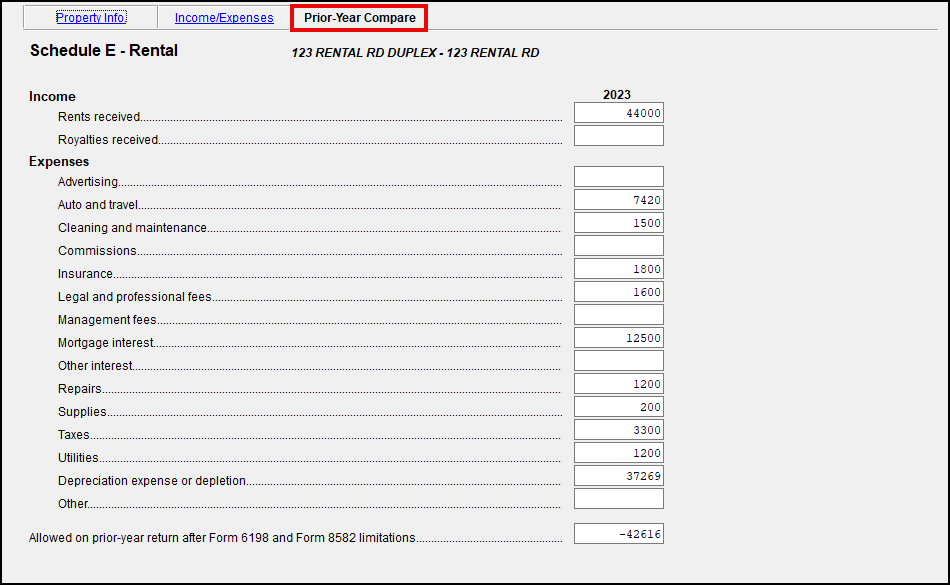Click the Rents received label
Viewport: 950px width, 585px height.
point(99,117)
